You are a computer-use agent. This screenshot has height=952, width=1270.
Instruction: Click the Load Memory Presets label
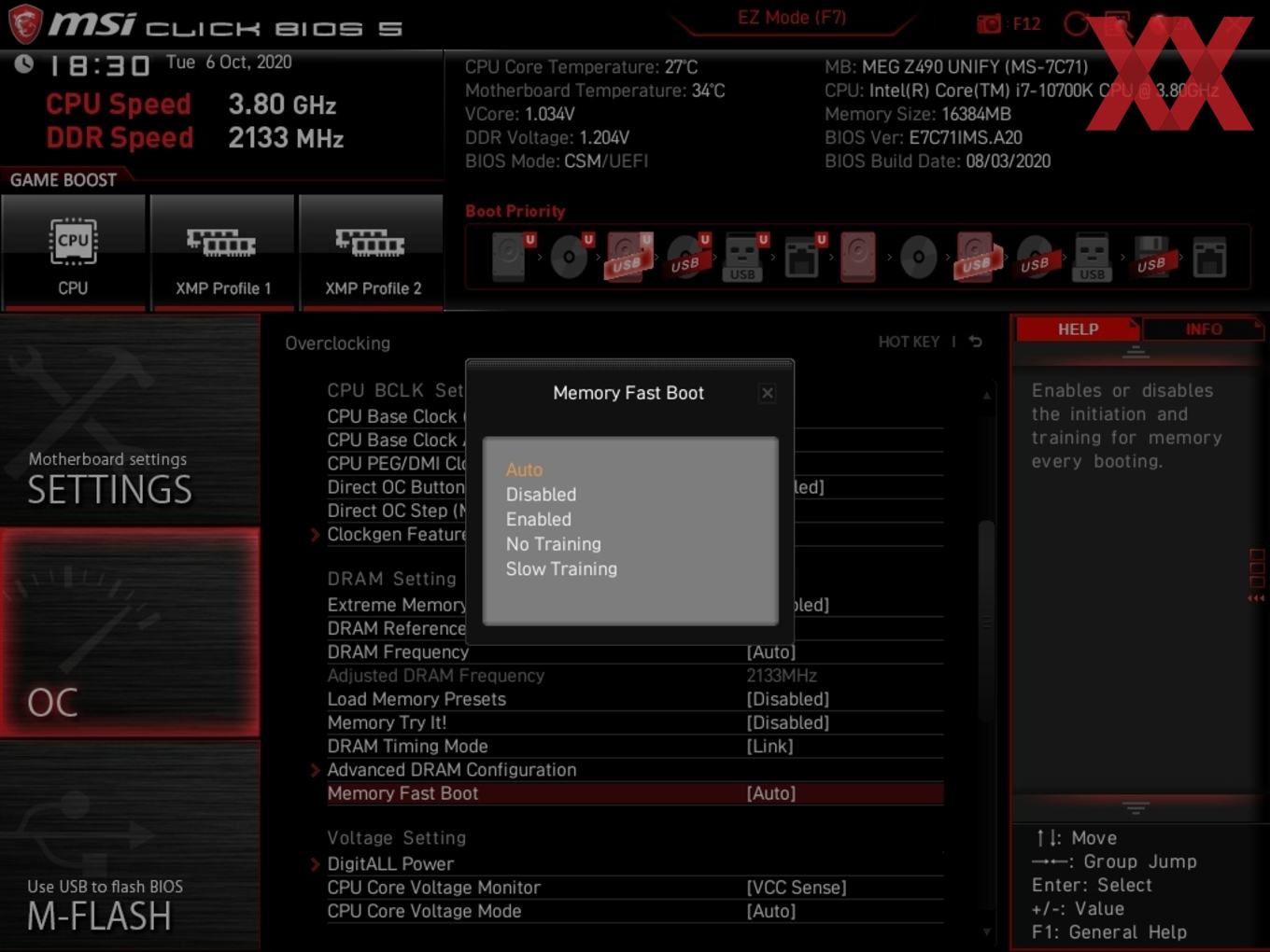point(416,699)
